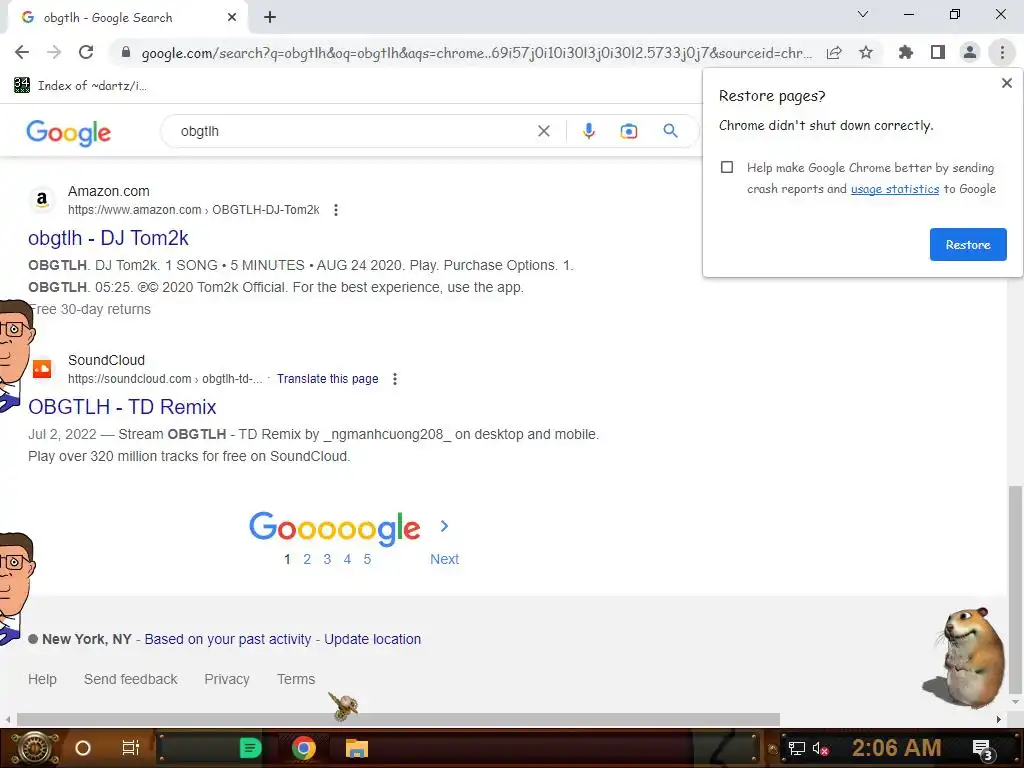Open the usage statistics link

895,189
